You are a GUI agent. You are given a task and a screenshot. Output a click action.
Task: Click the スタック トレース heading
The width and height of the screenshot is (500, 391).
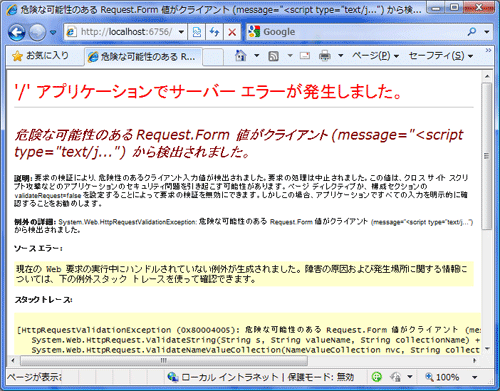point(43,300)
